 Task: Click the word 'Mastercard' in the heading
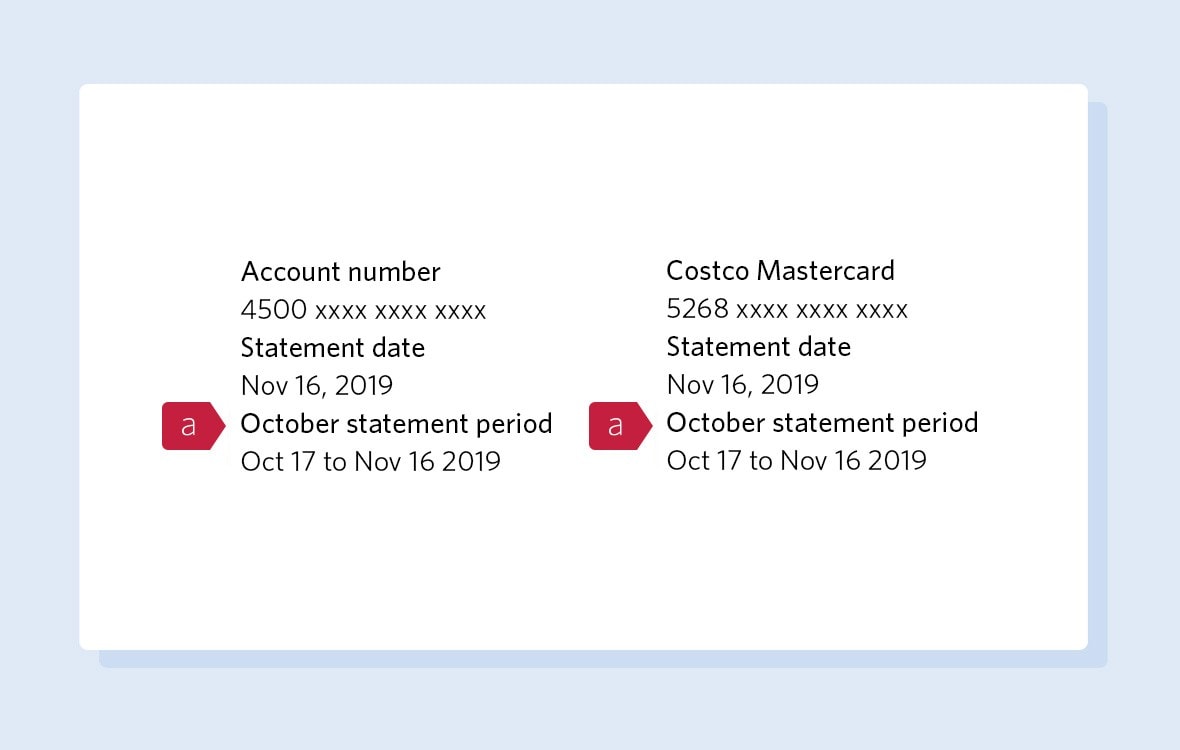click(x=826, y=271)
